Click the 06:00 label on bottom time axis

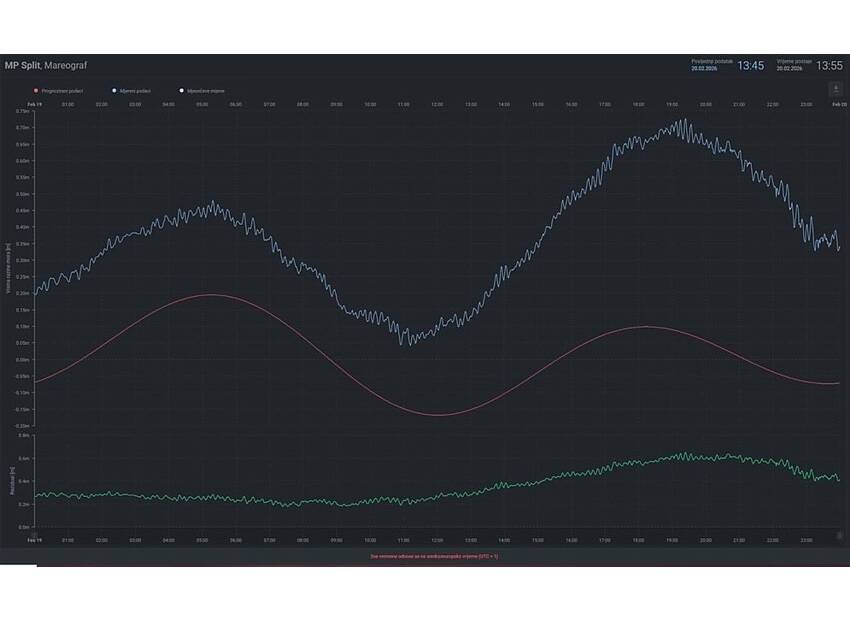pos(235,540)
